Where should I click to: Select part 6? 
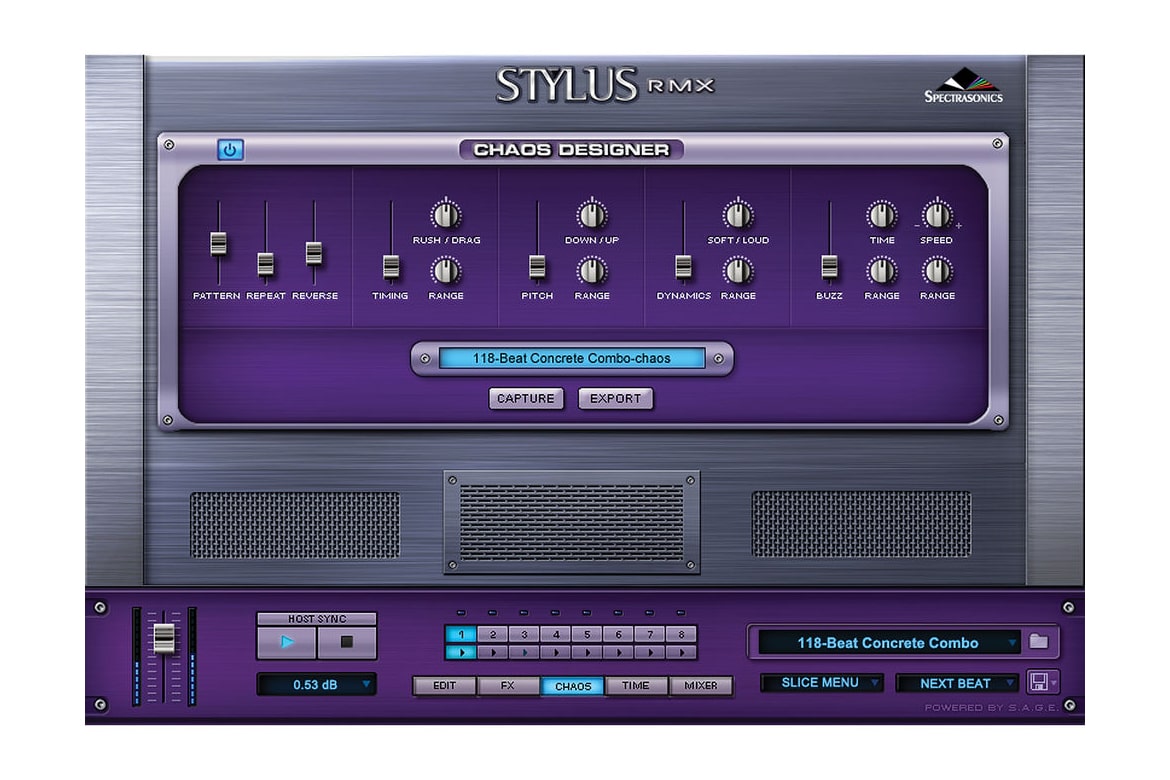point(619,634)
